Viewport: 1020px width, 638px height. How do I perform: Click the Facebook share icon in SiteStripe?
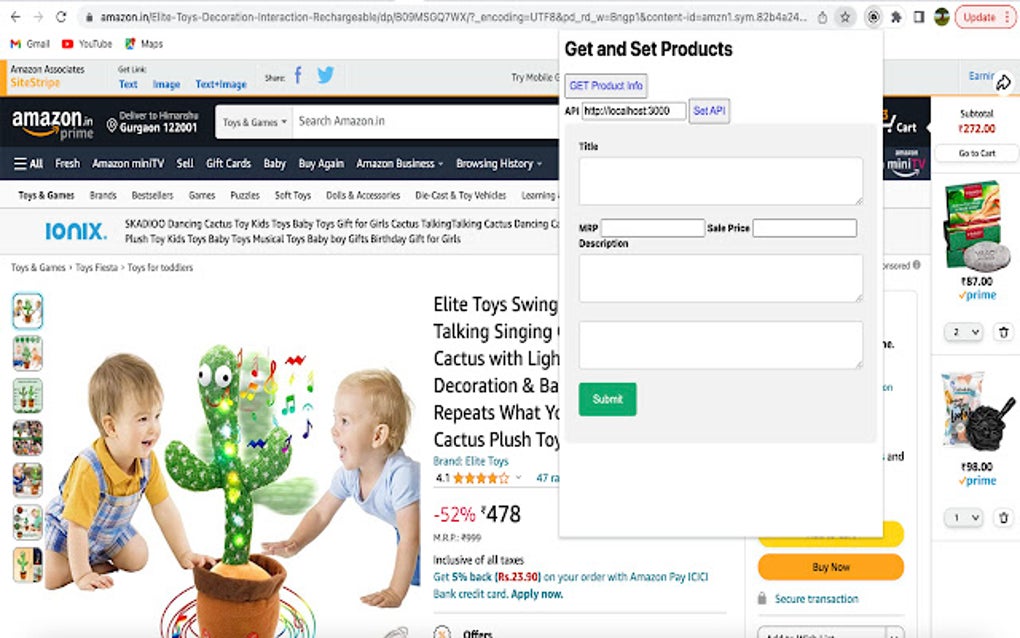point(298,75)
